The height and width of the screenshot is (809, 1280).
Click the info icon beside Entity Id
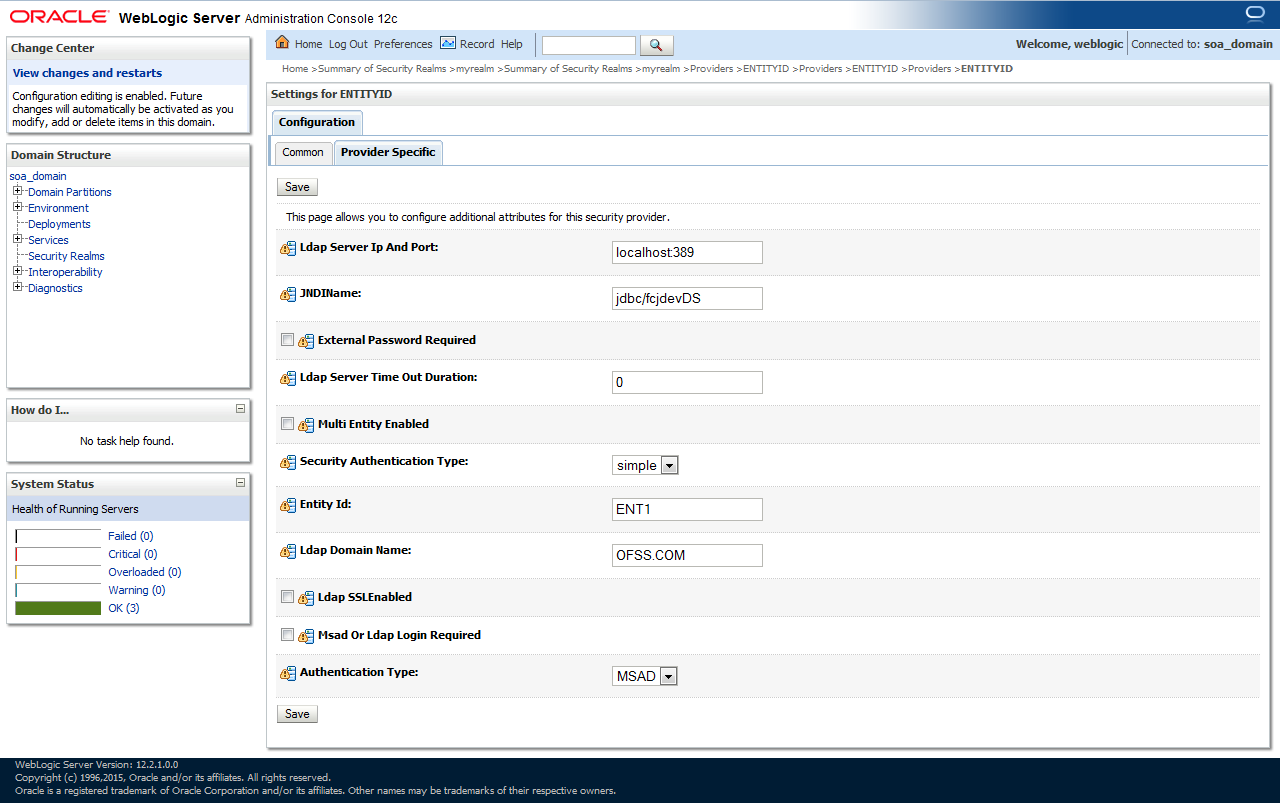(288, 506)
